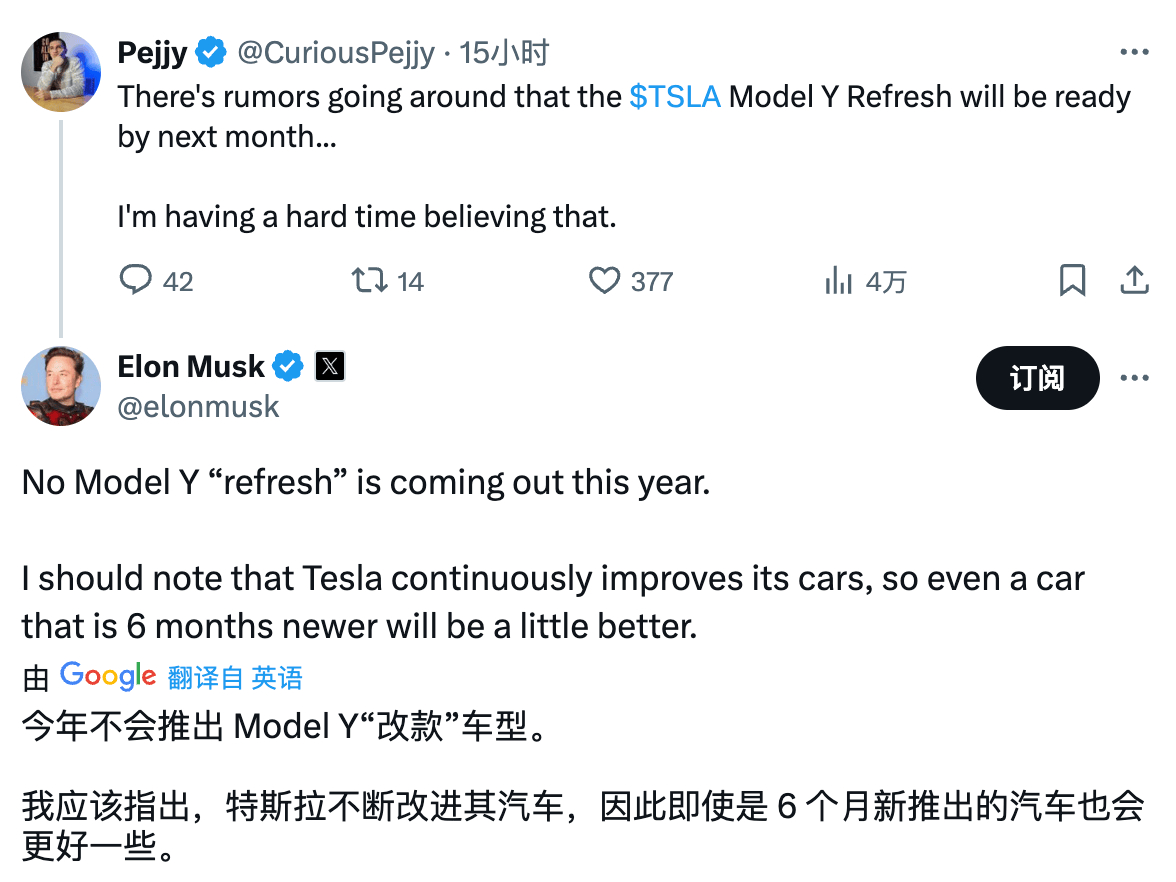Open the $TSLA cashtag link

675,97
